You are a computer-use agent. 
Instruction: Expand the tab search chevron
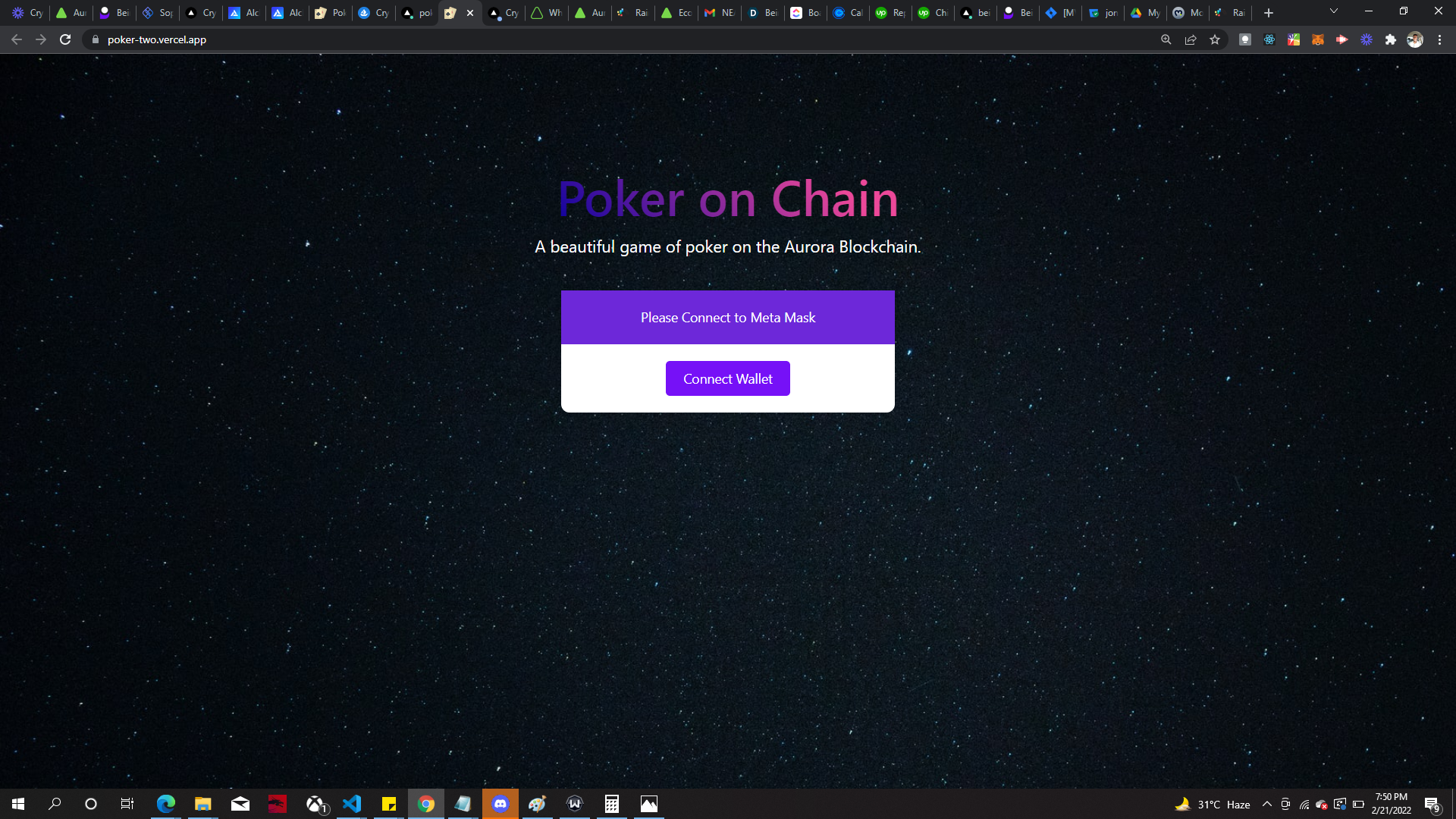pos(1334,11)
